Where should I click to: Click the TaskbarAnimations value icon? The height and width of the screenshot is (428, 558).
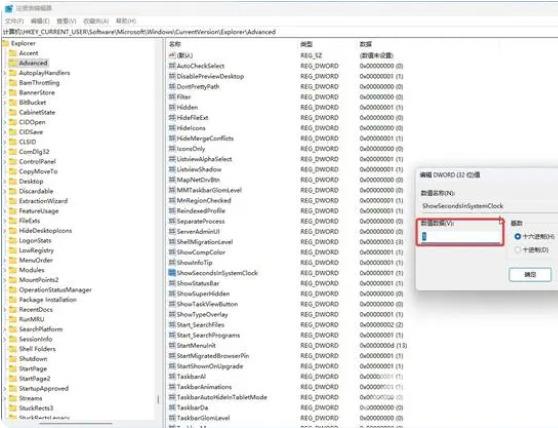pyautogui.click(x=172, y=387)
